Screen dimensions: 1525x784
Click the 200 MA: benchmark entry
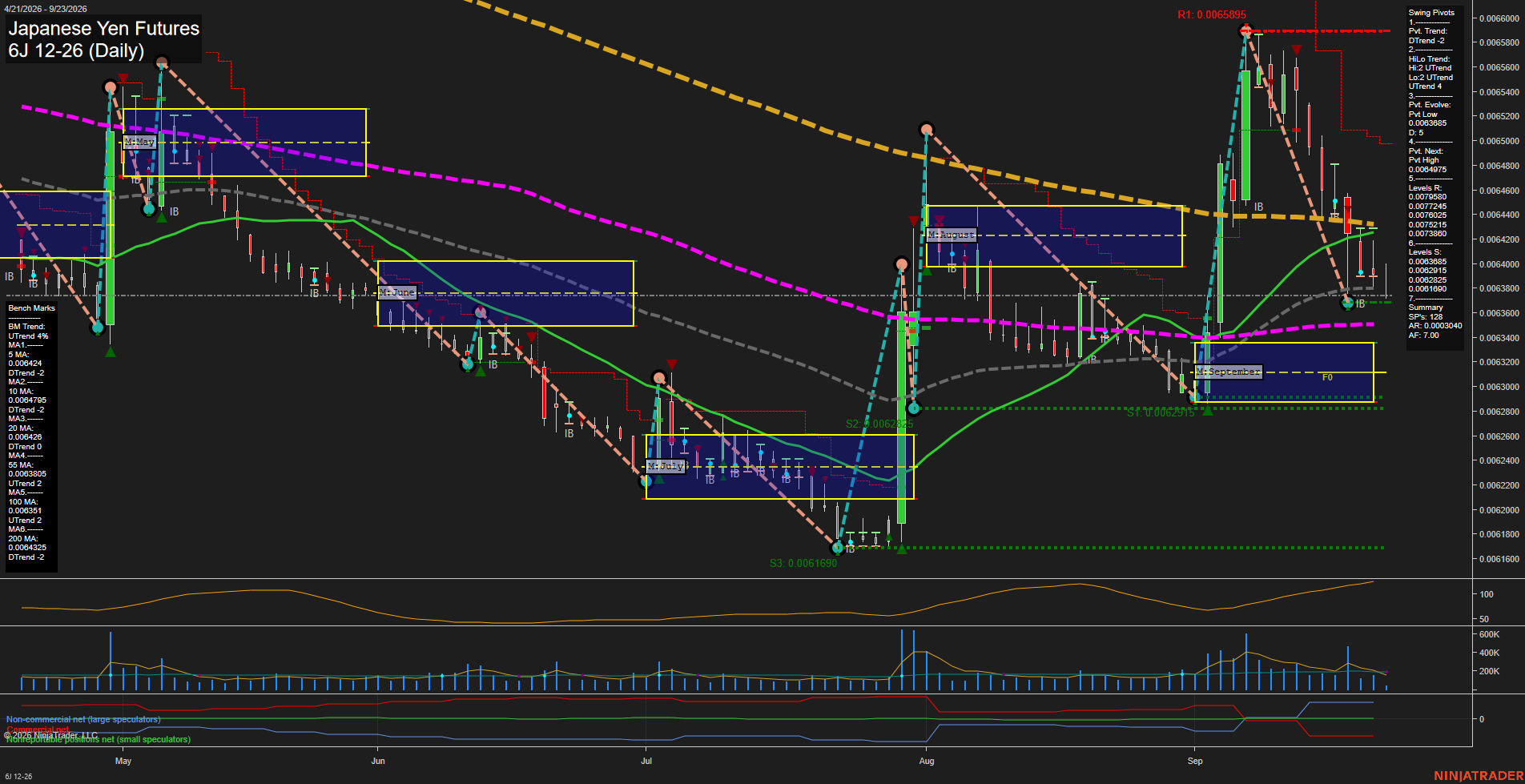(23, 539)
